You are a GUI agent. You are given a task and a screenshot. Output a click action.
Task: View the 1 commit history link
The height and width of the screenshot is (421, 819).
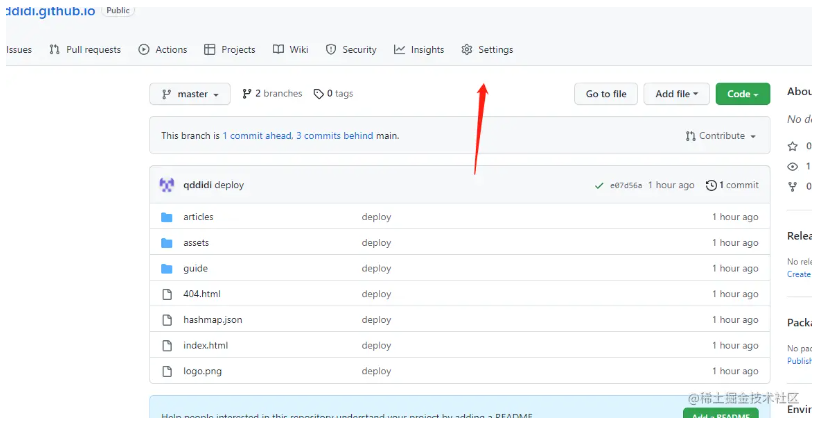click(x=732, y=185)
